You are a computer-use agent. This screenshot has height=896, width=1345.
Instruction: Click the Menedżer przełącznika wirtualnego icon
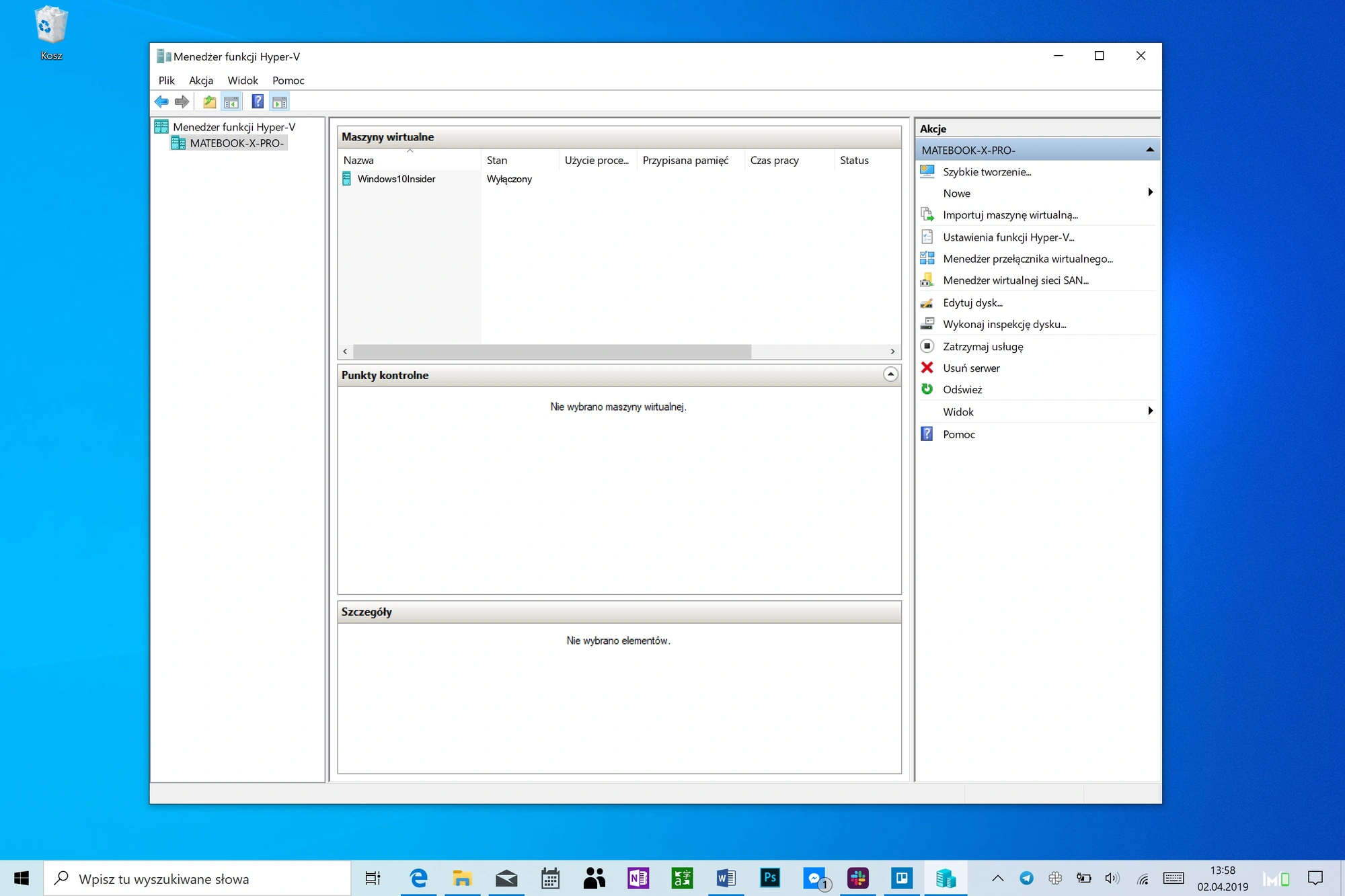(927, 258)
